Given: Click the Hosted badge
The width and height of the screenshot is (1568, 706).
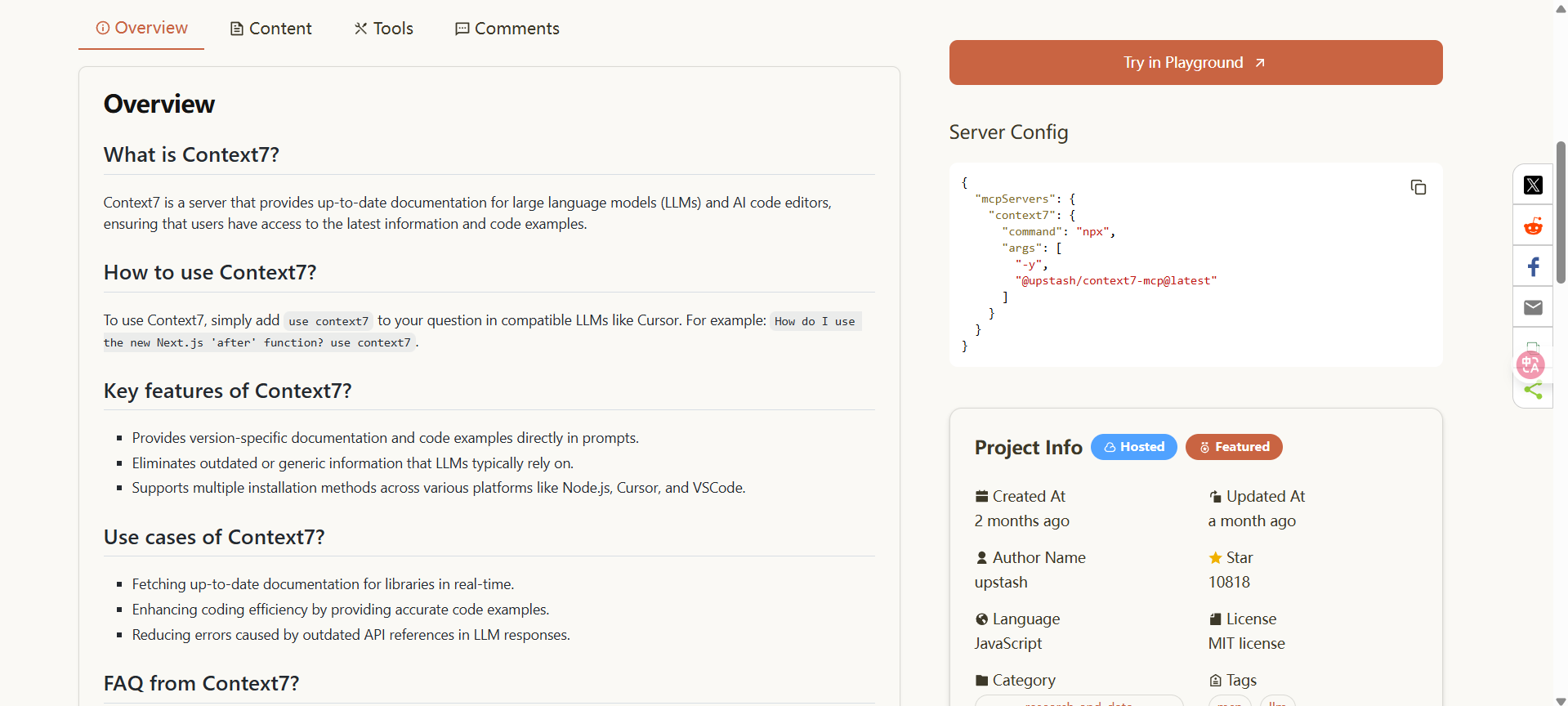Looking at the screenshot, I should click(x=1133, y=447).
